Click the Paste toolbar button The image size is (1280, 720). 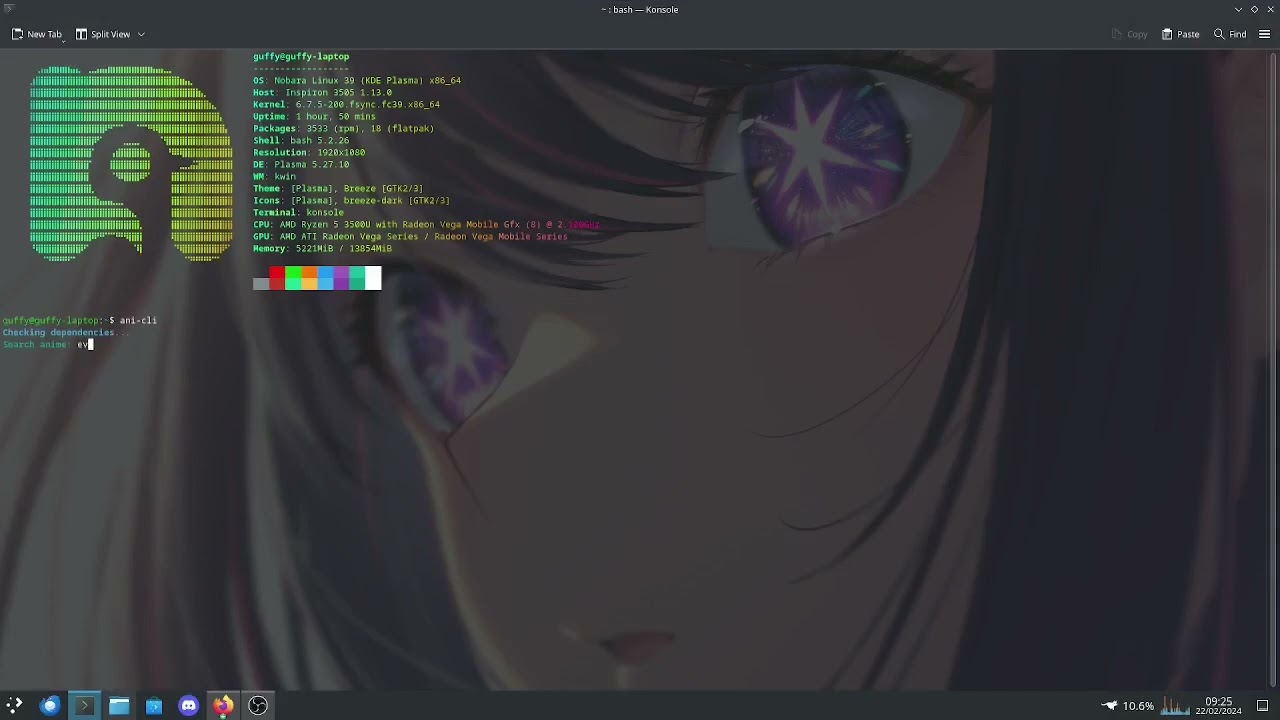1180,34
